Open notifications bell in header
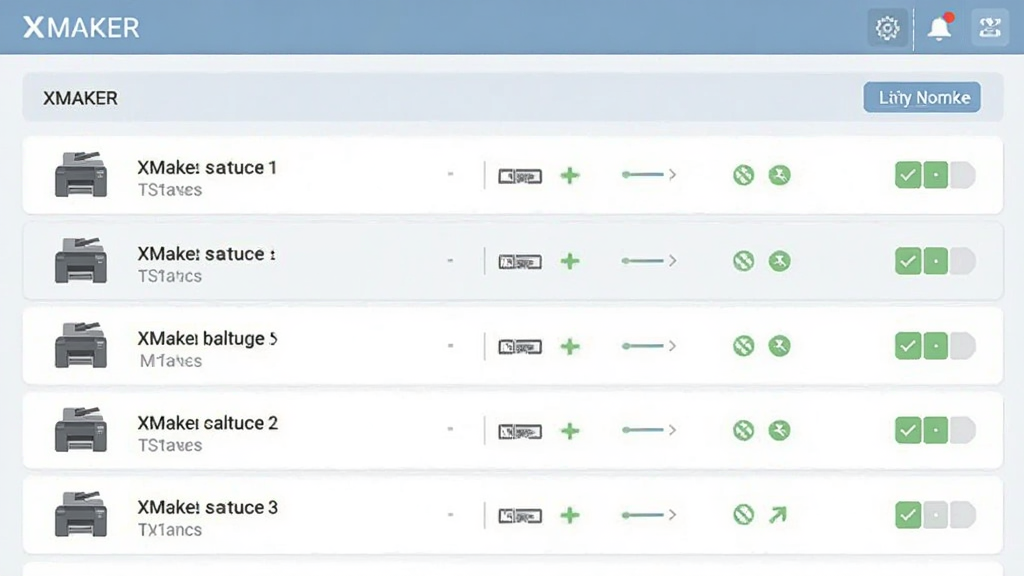The width and height of the screenshot is (1024, 576). [x=940, y=28]
